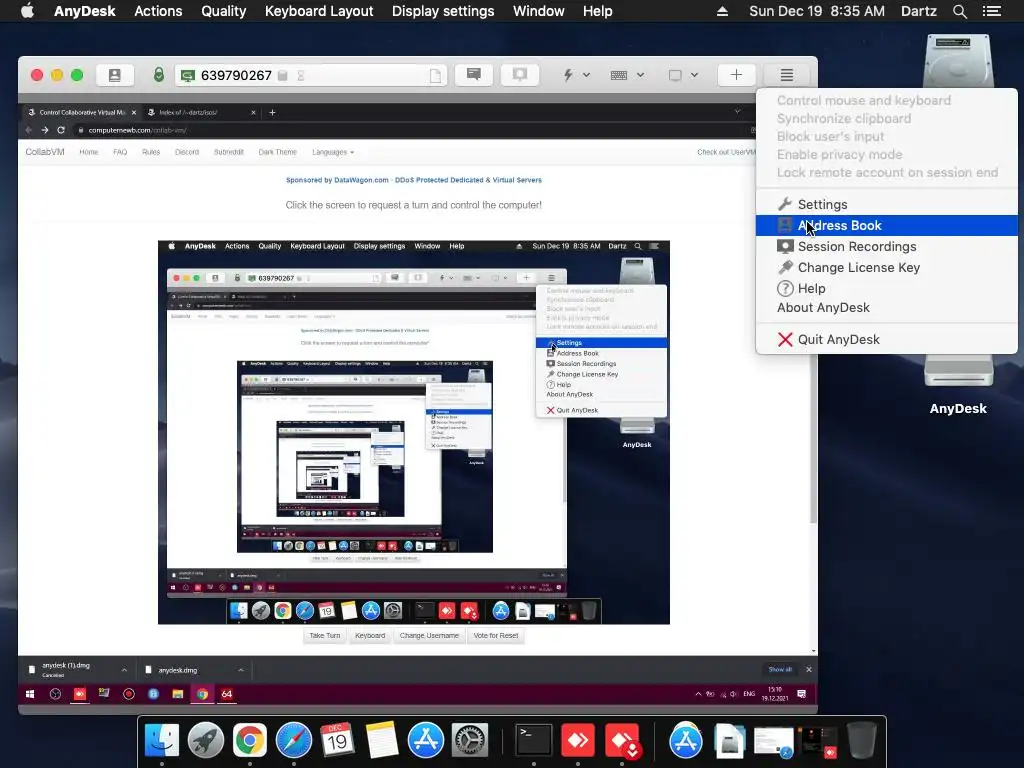Open Terminal from the Dock
This screenshot has width=1024, height=768.
coord(534,741)
